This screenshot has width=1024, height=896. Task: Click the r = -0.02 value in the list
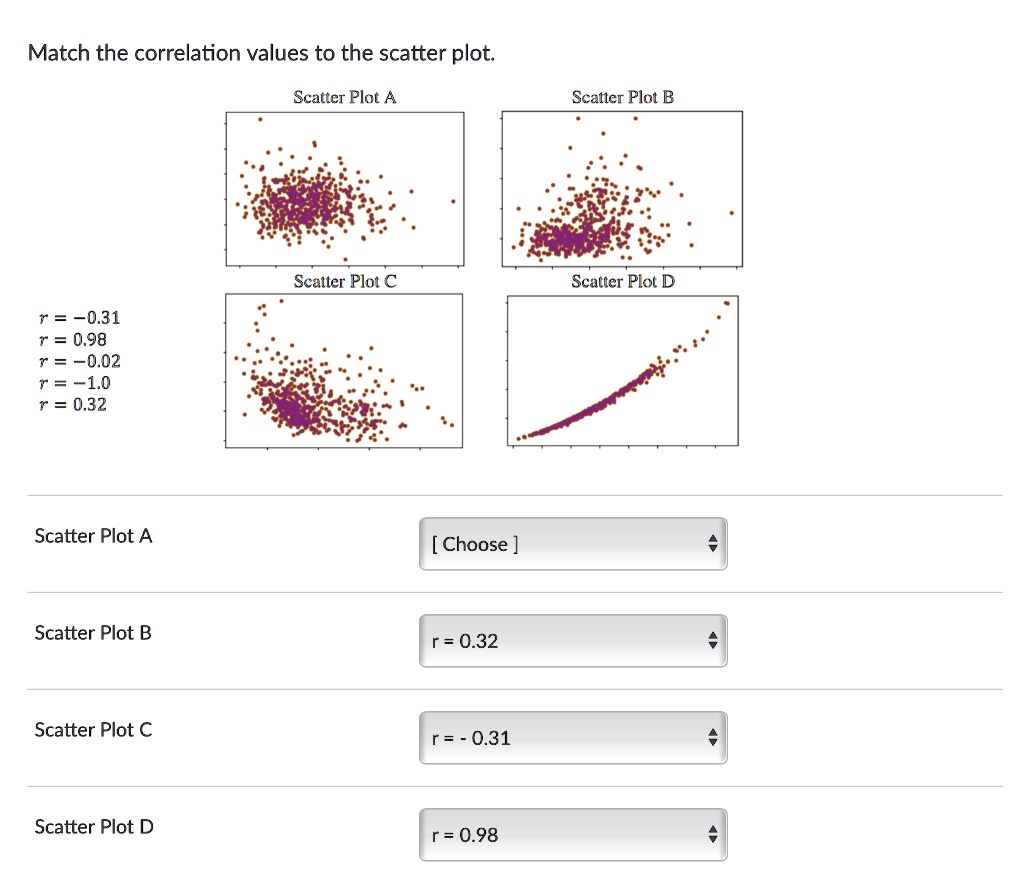[x=79, y=361]
